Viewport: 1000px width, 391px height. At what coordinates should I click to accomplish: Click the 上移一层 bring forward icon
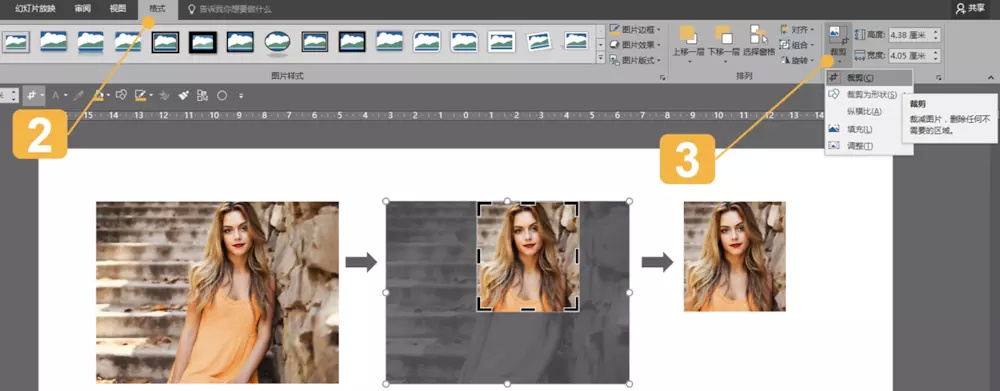[688, 35]
